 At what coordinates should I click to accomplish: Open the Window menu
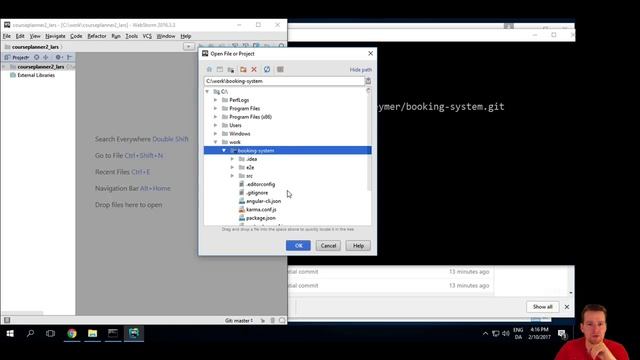tap(166, 36)
